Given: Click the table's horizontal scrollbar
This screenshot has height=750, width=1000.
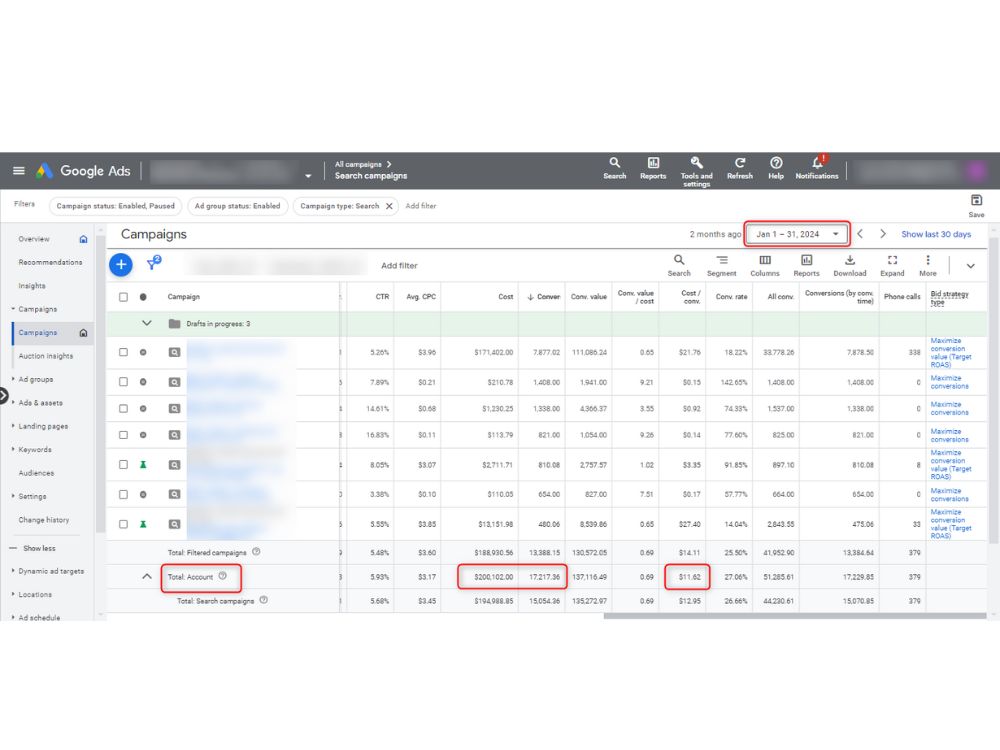Looking at the screenshot, I should point(795,616).
